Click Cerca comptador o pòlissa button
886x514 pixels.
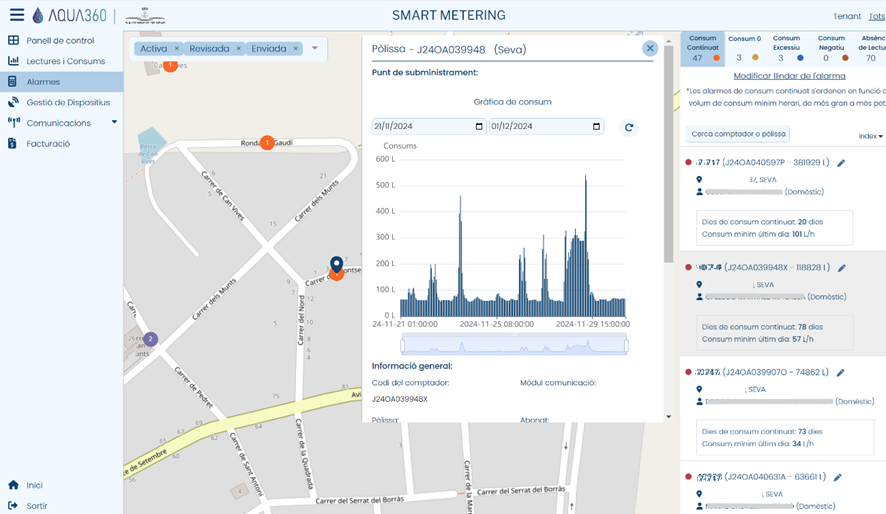[738, 134]
